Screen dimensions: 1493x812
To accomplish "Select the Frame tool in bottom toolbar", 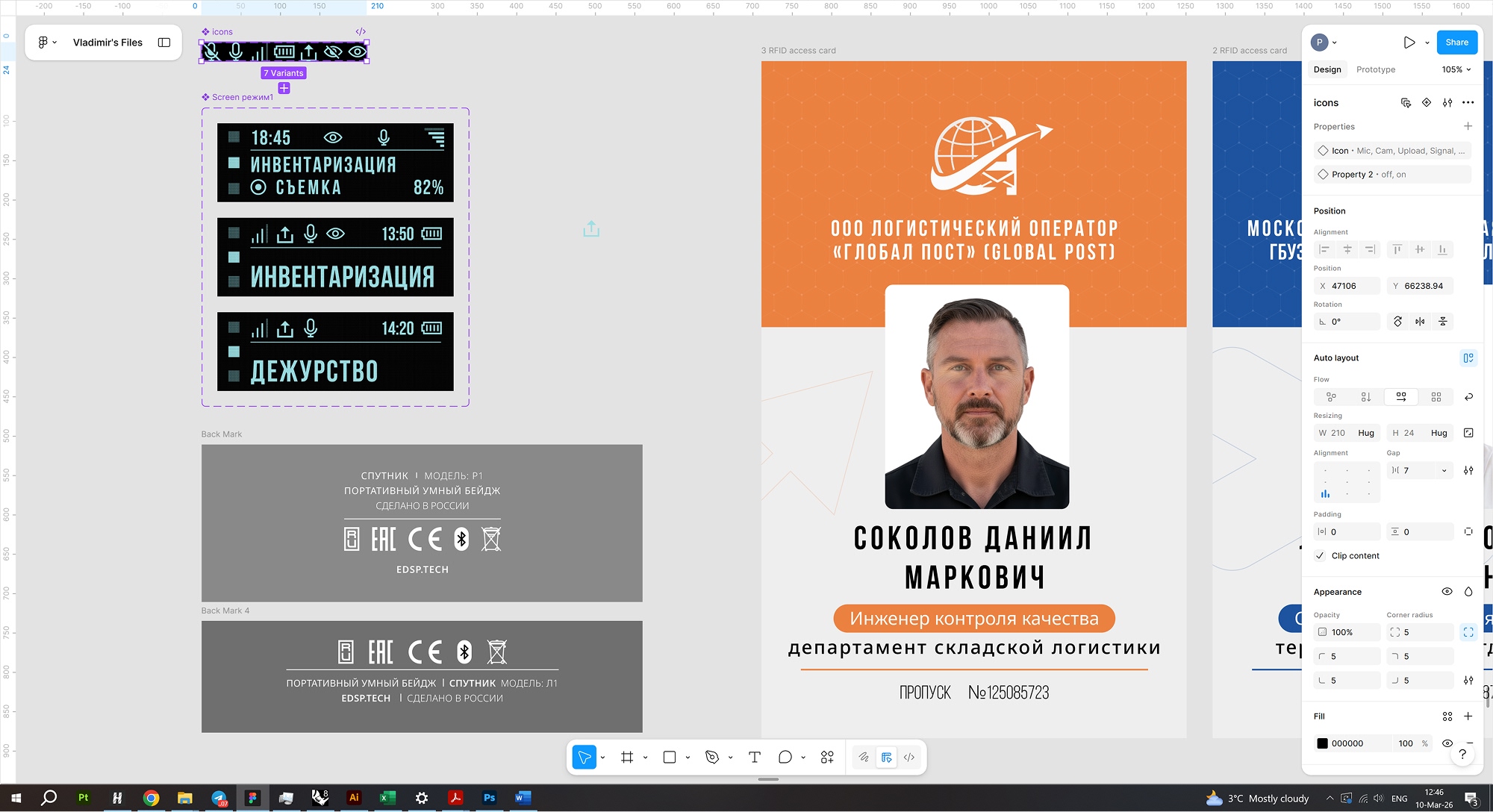I will click(x=627, y=757).
